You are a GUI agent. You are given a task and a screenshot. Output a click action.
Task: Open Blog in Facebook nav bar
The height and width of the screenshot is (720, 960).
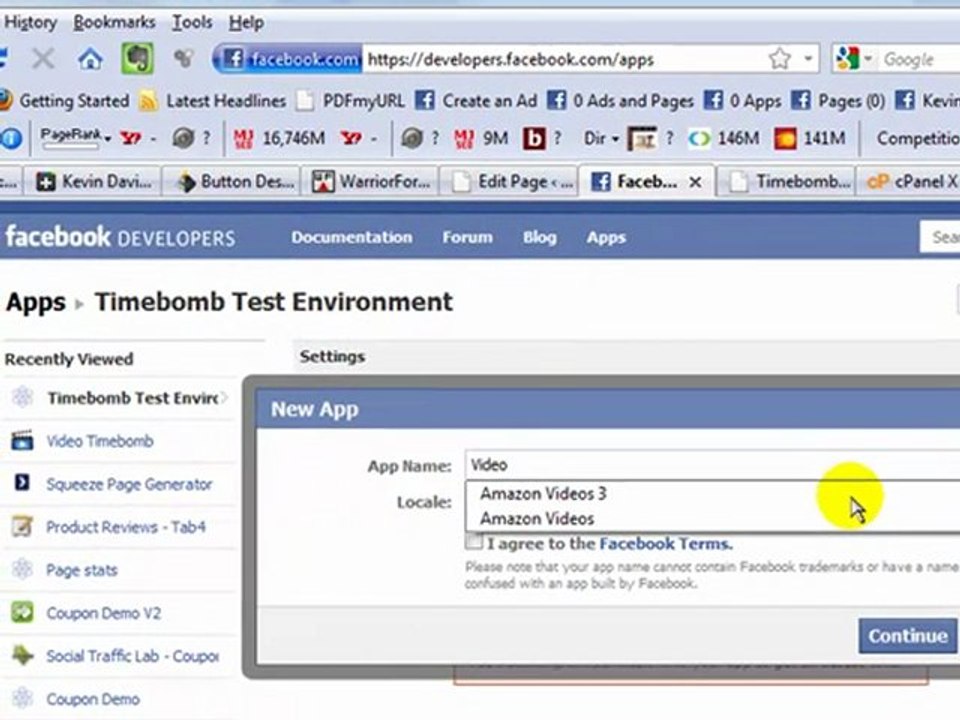pos(539,238)
